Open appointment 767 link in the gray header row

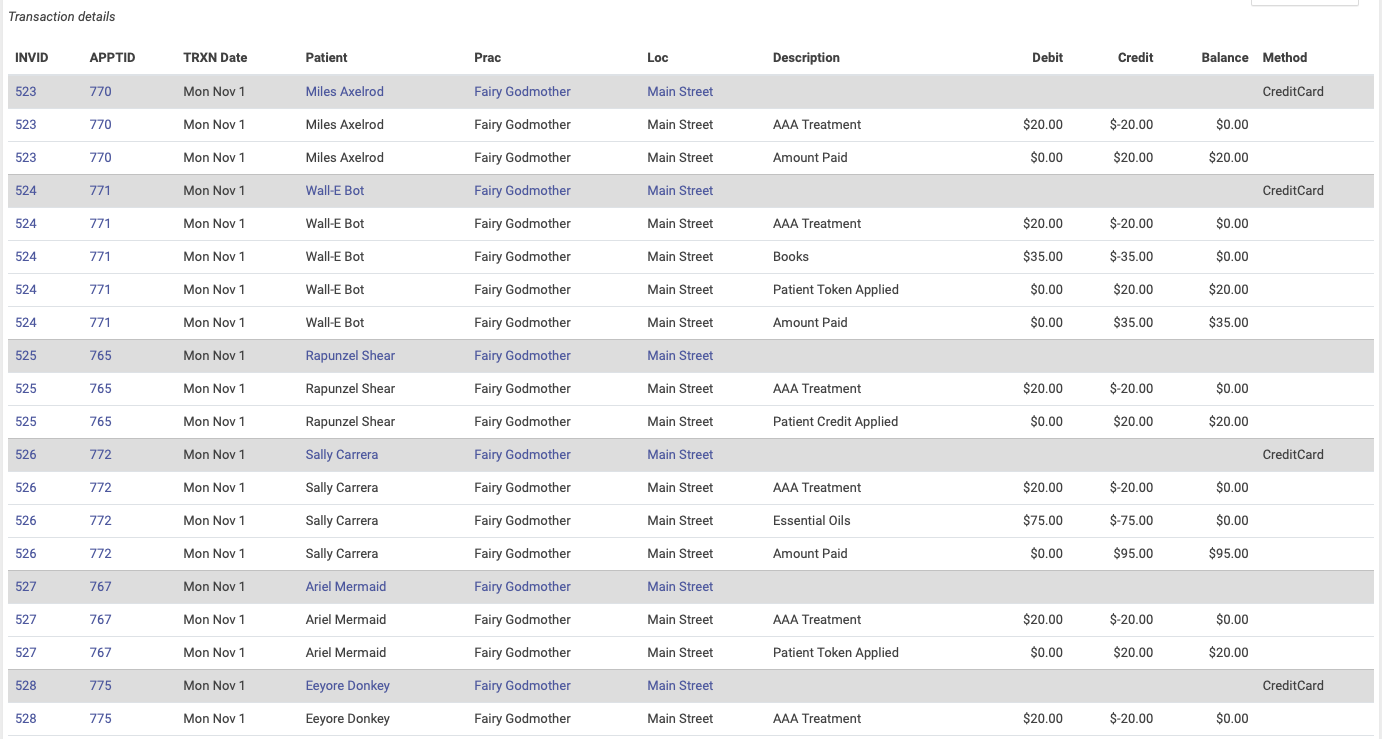click(101, 586)
